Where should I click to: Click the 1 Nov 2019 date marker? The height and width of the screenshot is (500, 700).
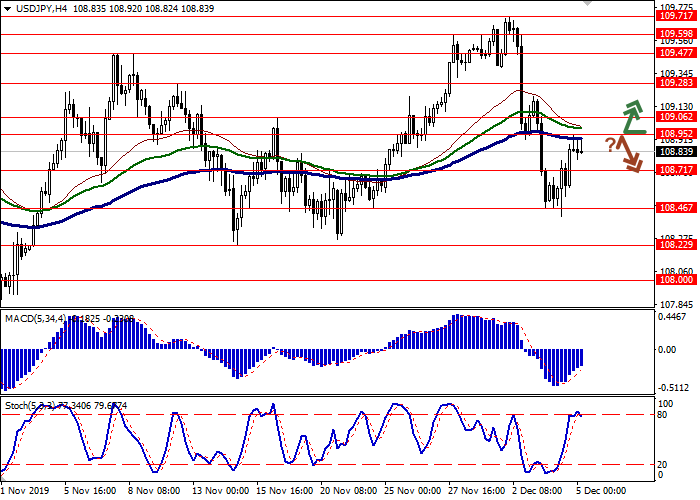pos(27,491)
